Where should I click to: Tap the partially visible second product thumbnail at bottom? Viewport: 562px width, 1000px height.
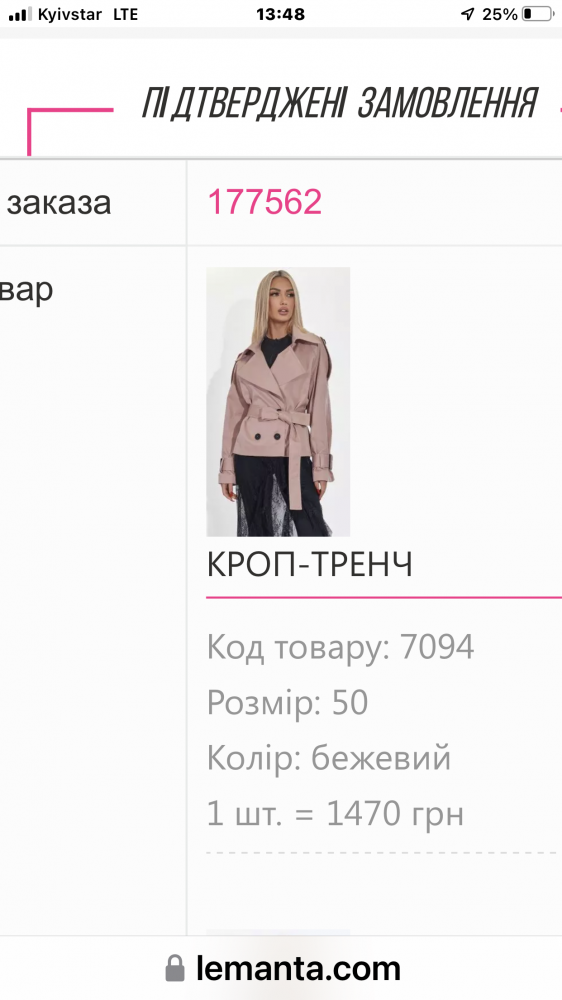(278, 932)
